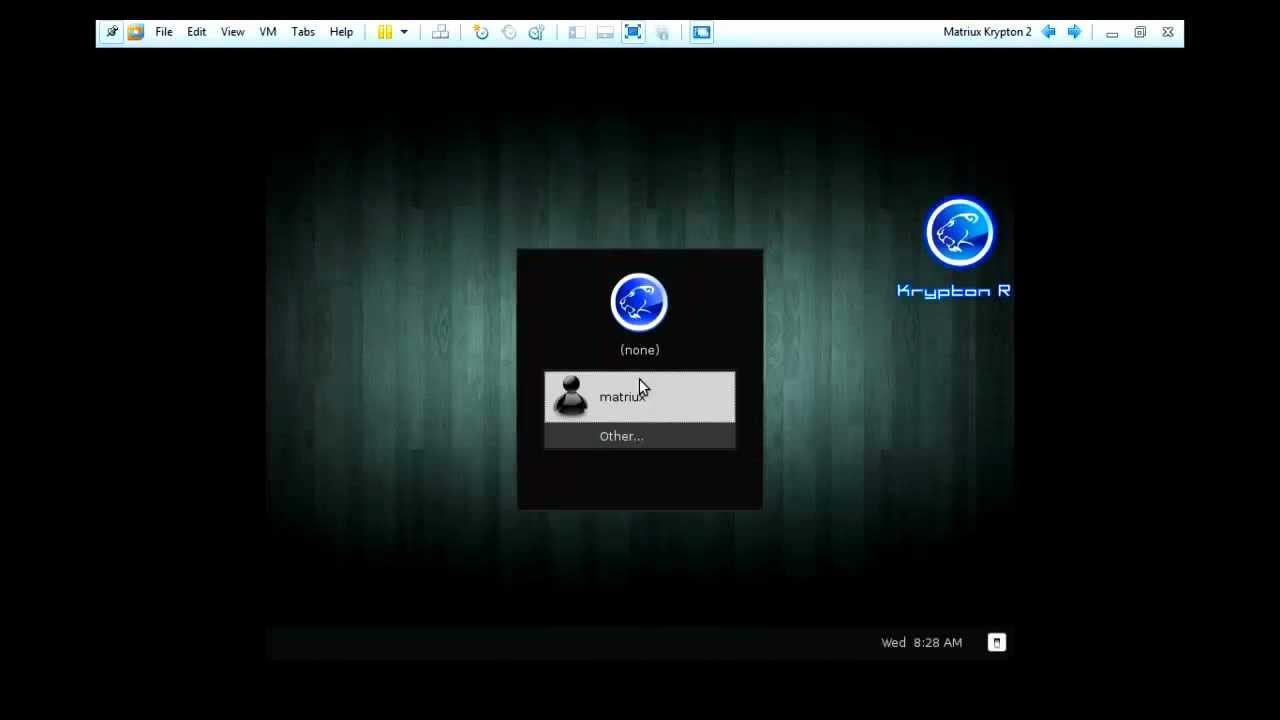Open the View menu
The image size is (1280, 720).
[x=233, y=32]
